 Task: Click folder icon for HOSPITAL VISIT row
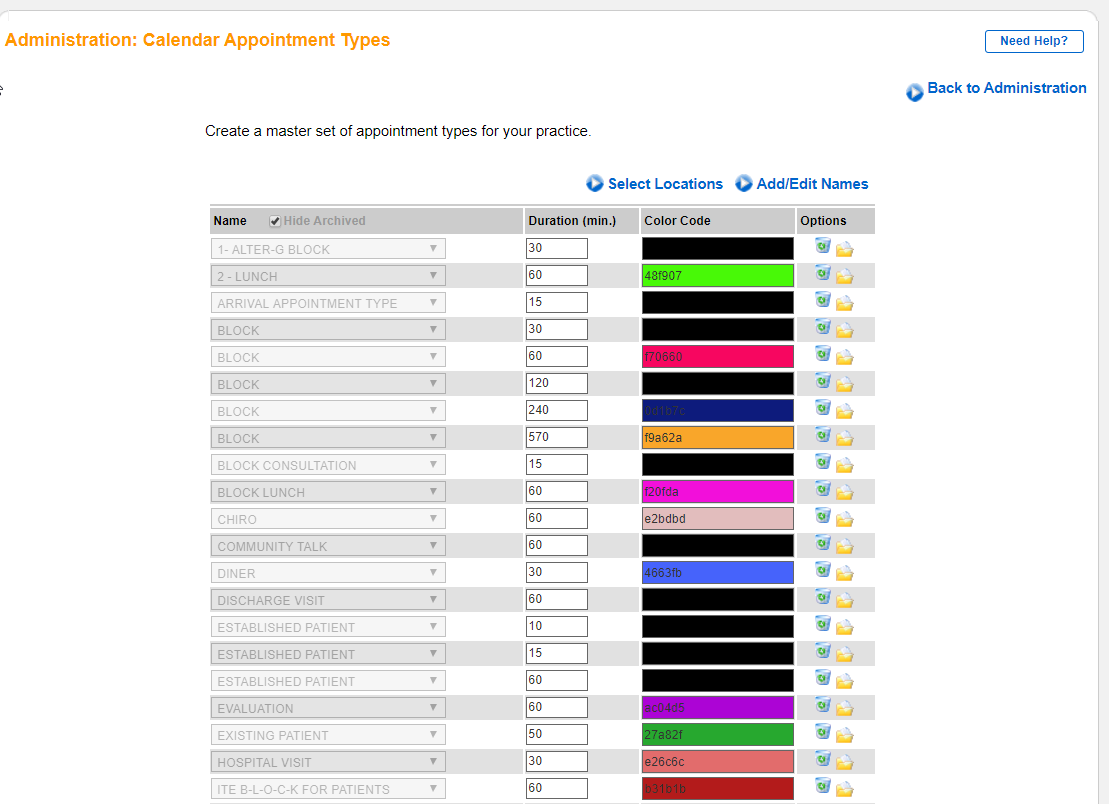pyautogui.click(x=844, y=762)
